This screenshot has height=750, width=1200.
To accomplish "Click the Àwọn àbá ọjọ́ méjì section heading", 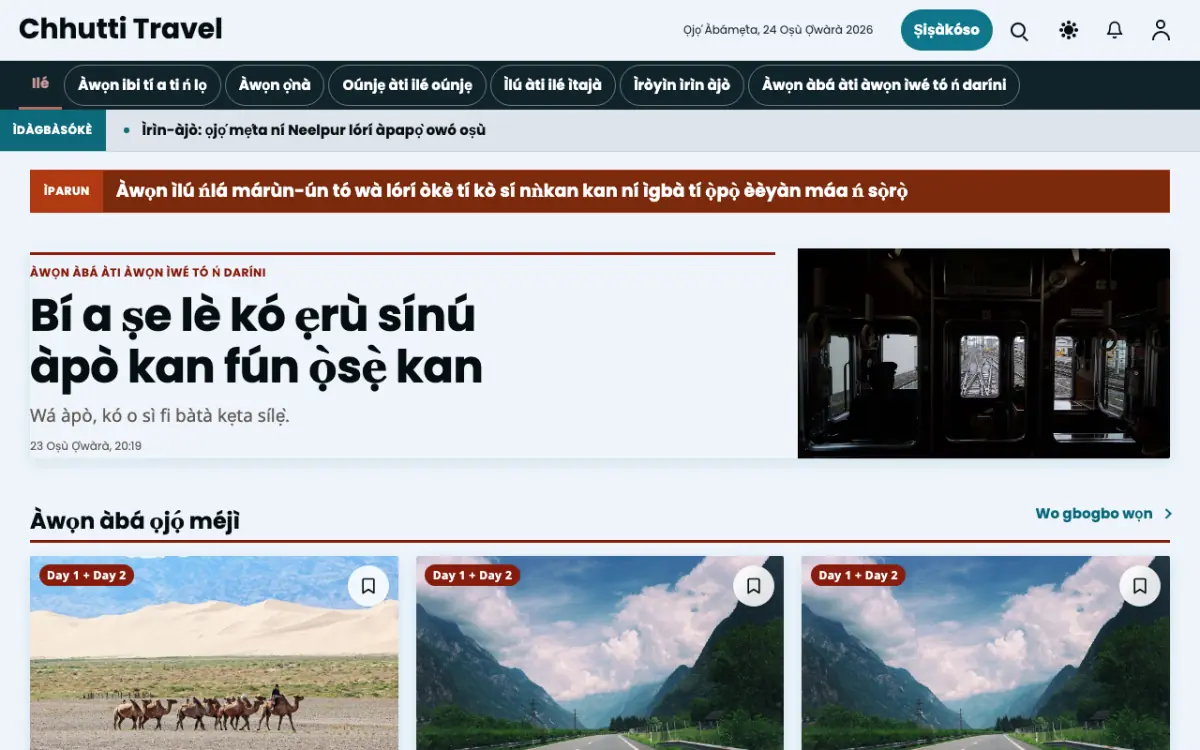I will coord(135,521).
